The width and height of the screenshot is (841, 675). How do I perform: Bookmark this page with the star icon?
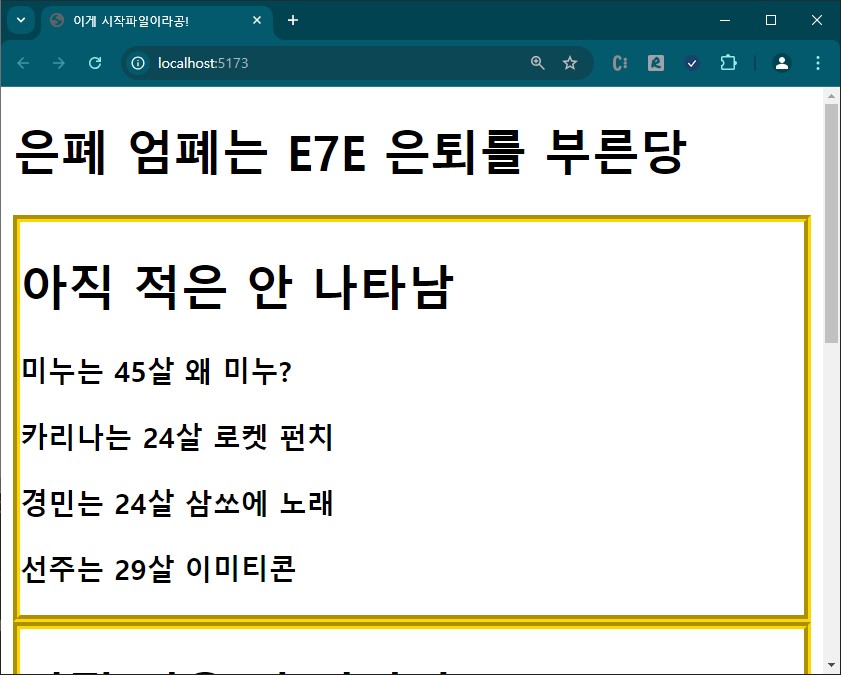pyautogui.click(x=570, y=63)
